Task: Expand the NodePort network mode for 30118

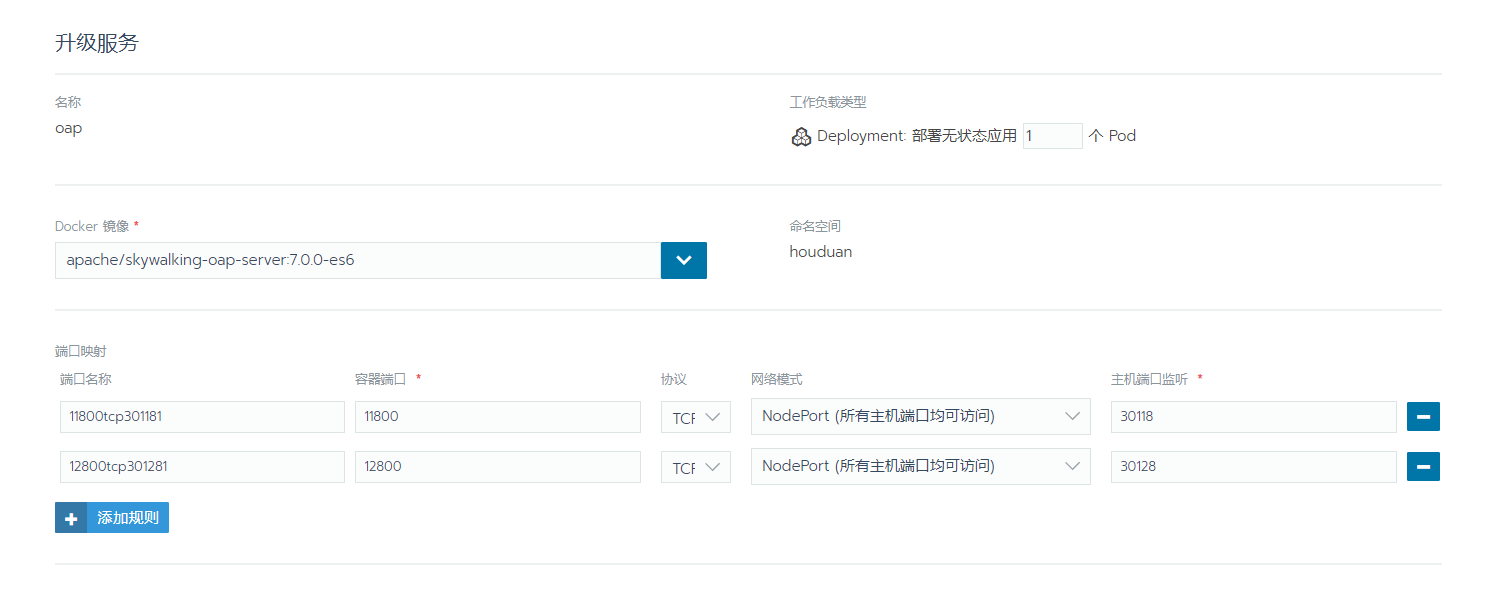Action: tap(921, 416)
